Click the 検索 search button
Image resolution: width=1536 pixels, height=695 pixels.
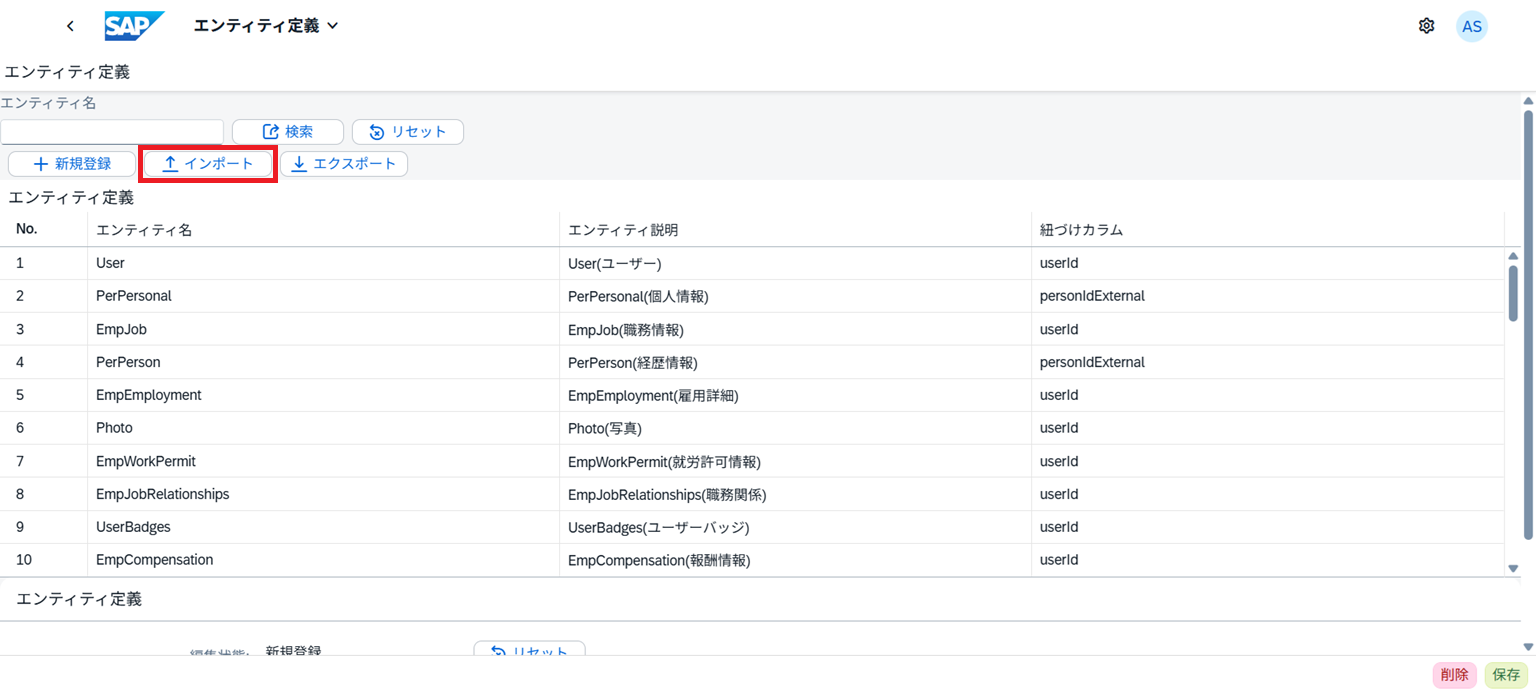tap(288, 132)
